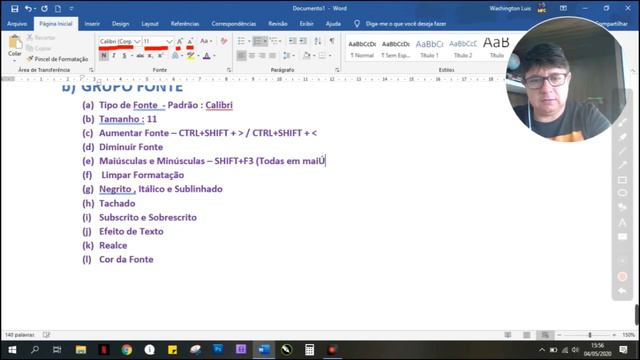This screenshot has height=360, width=640.
Task: Open borders dropdown
Action: point(330,56)
